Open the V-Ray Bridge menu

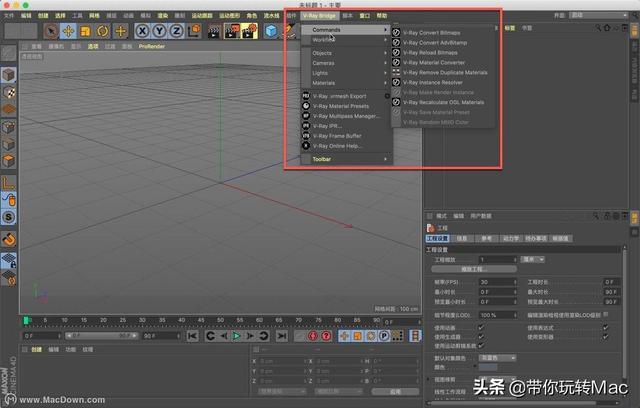pyautogui.click(x=320, y=16)
